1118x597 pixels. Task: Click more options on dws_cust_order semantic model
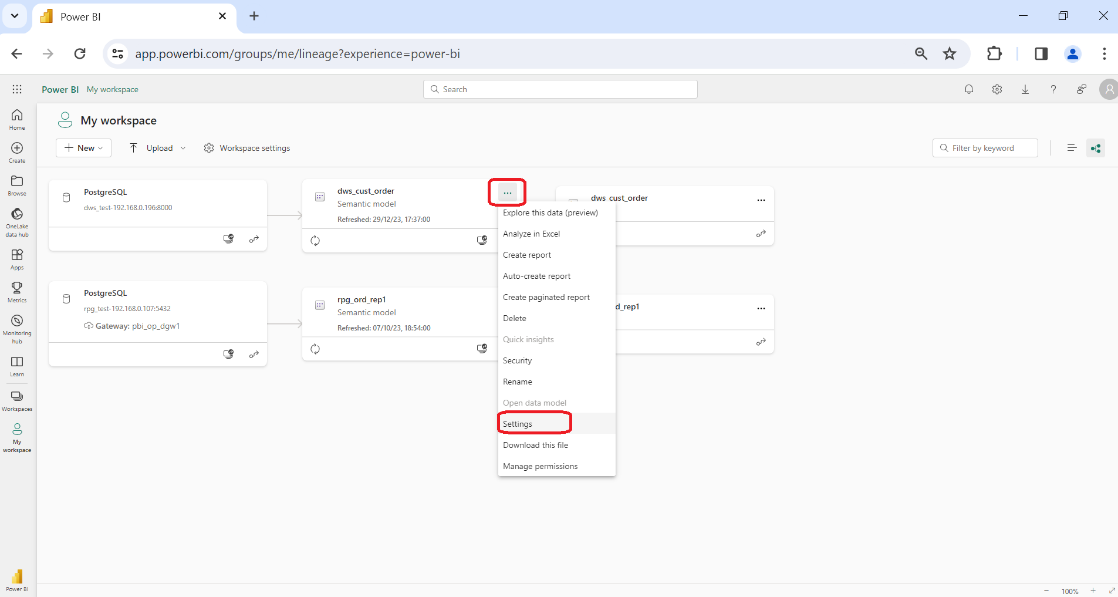click(507, 193)
